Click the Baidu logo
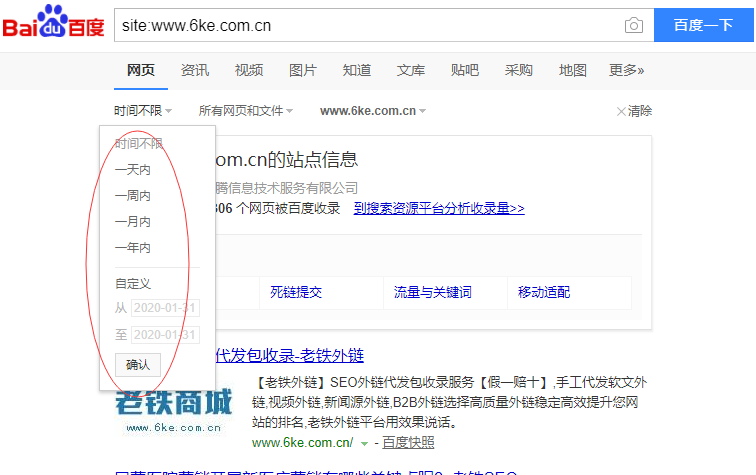756x475 pixels. click(53, 22)
